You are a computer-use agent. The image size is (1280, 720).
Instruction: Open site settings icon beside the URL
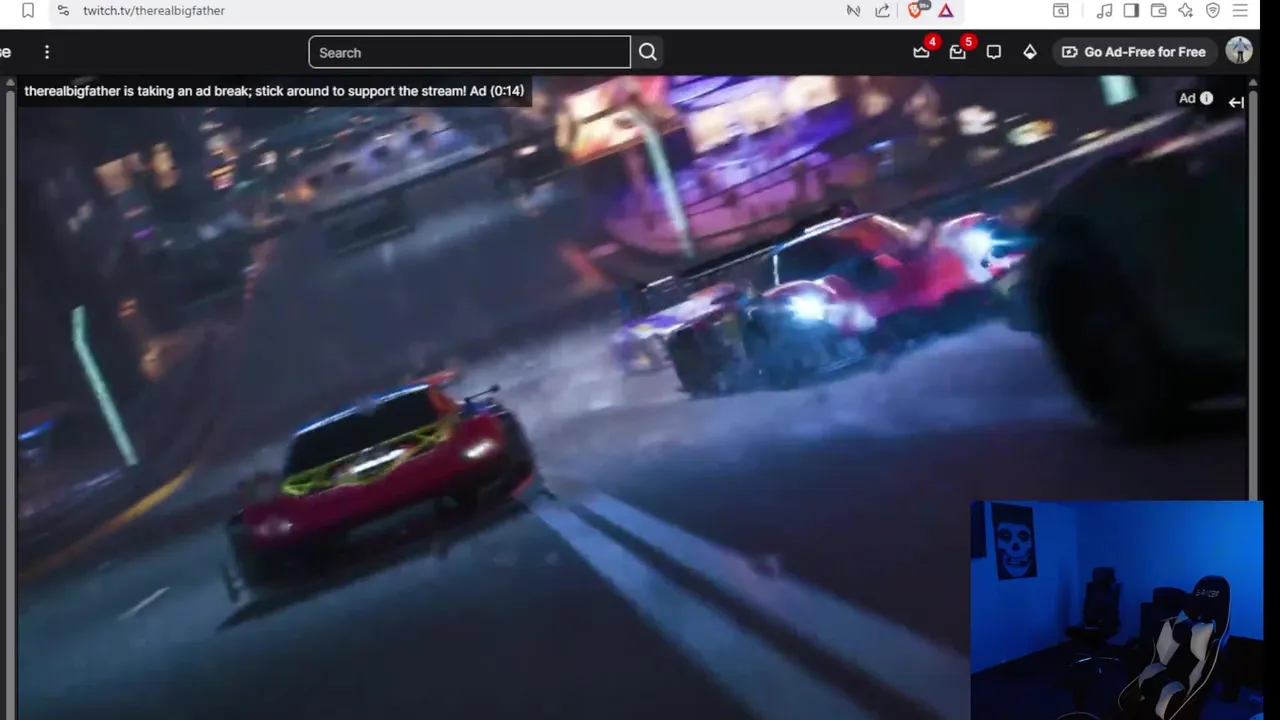pyautogui.click(x=63, y=10)
